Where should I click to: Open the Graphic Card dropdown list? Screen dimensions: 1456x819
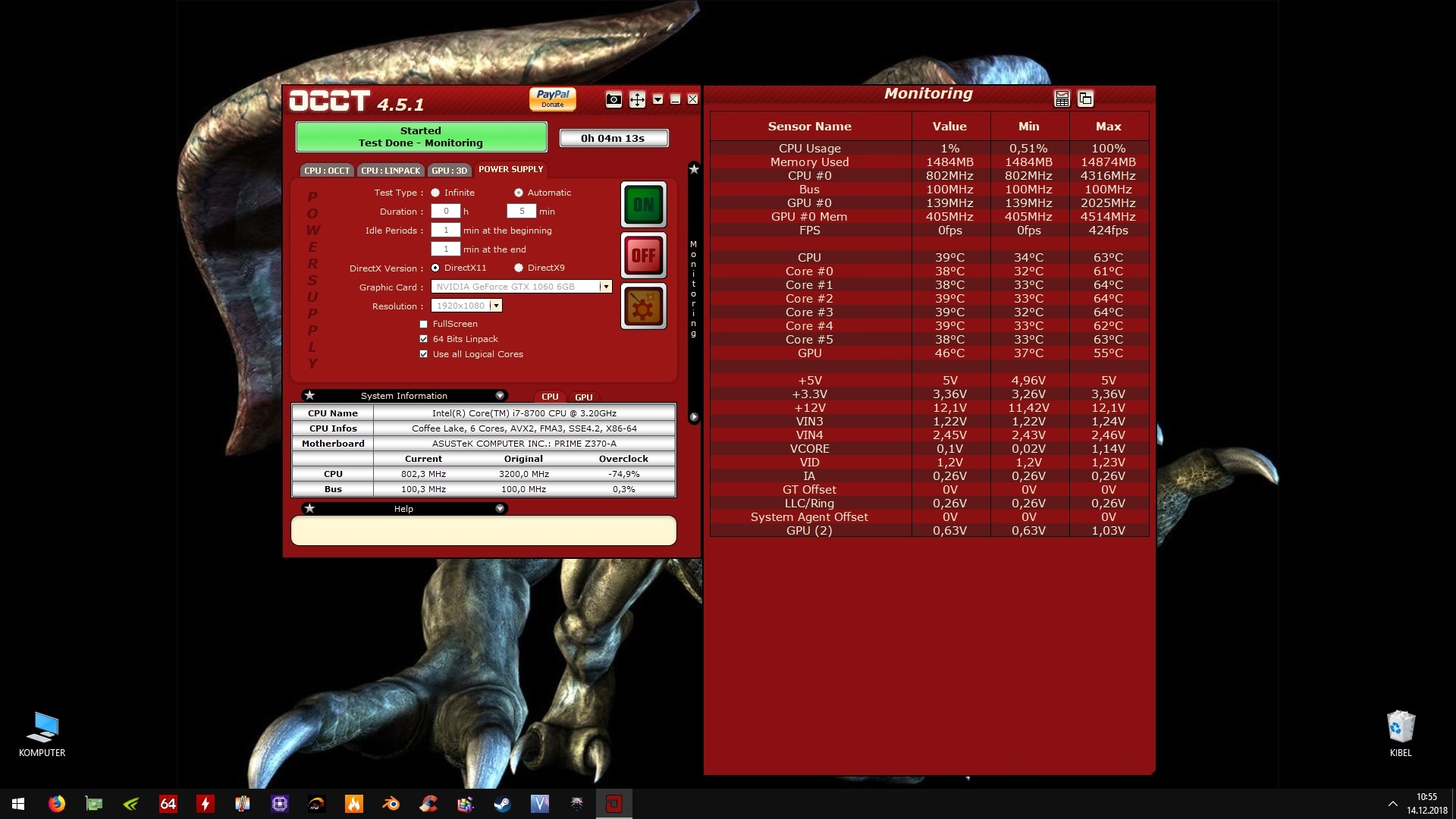[x=605, y=287]
